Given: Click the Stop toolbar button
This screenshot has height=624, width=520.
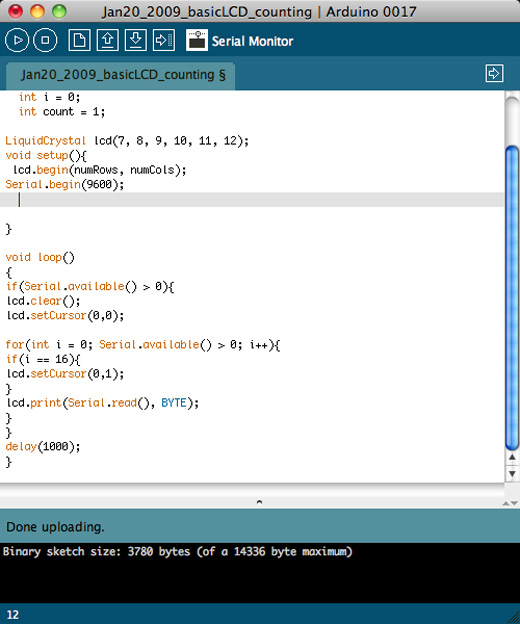Looking at the screenshot, I should (x=45, y=40).
